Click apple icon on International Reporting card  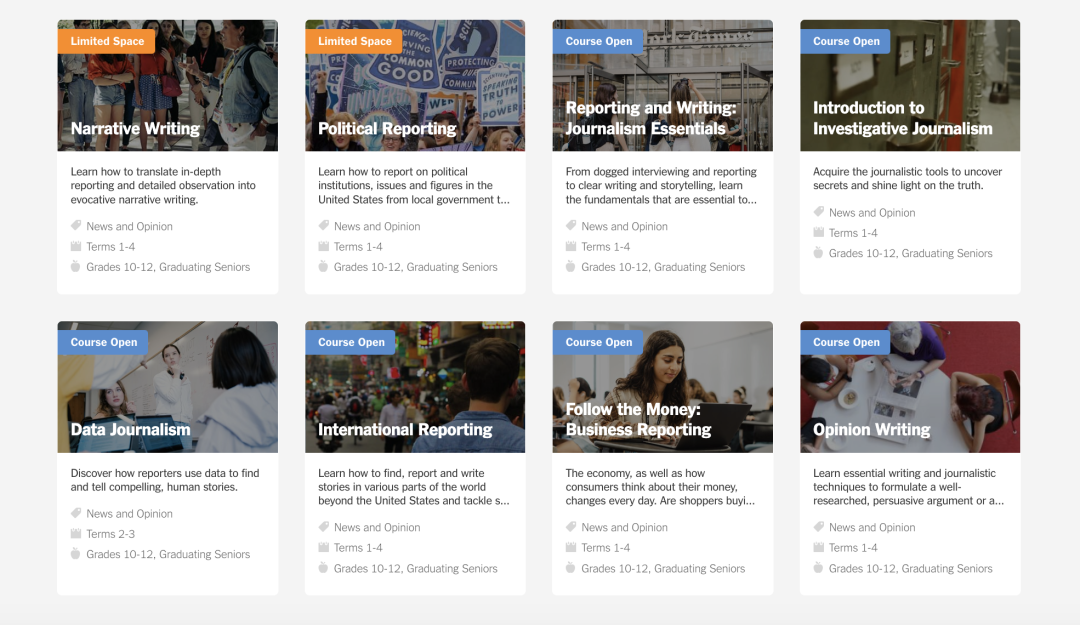323,568
